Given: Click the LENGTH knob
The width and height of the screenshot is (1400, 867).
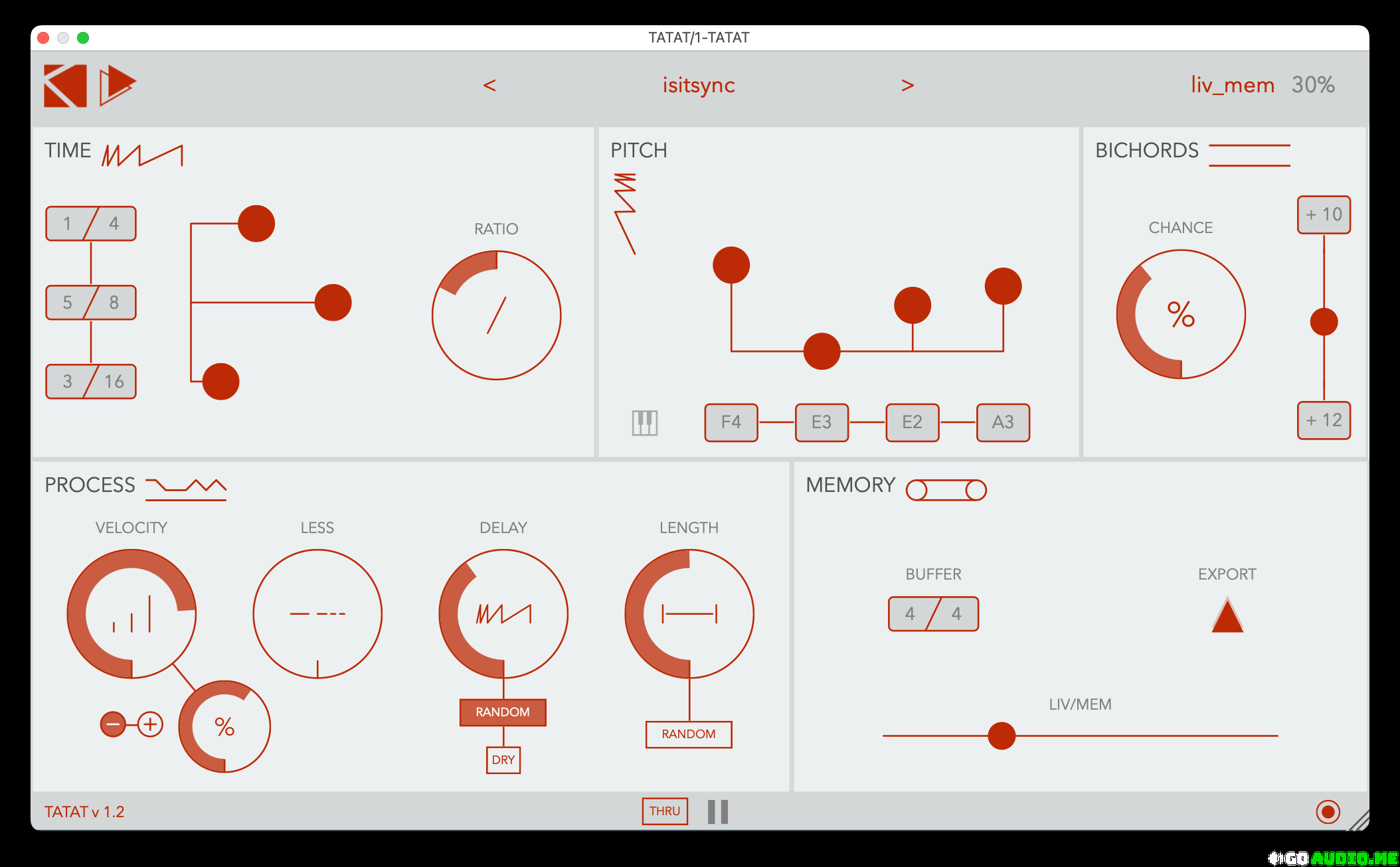Looking at the screenshot, I should [689, 614].
